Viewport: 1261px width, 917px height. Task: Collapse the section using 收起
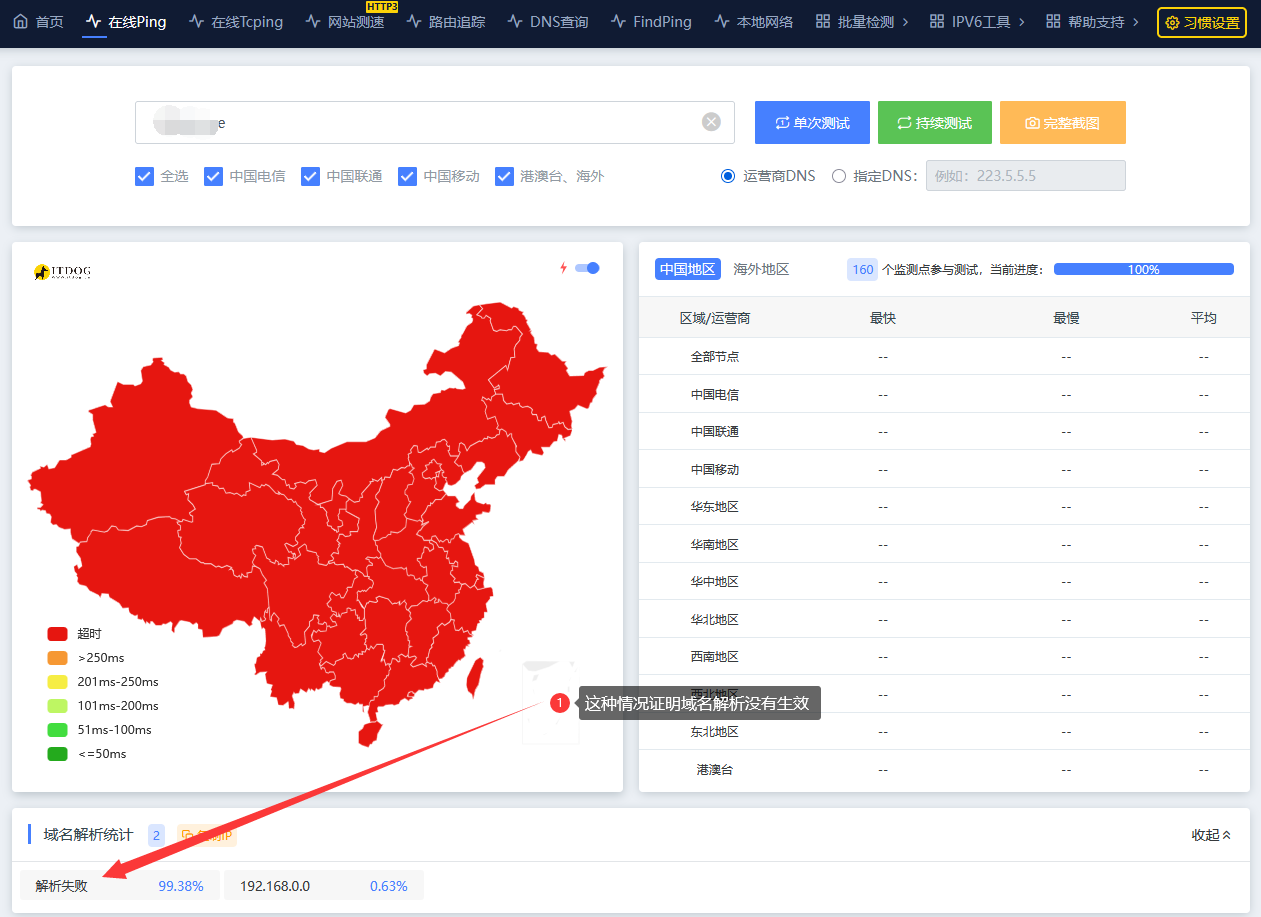coord(1211,835)
